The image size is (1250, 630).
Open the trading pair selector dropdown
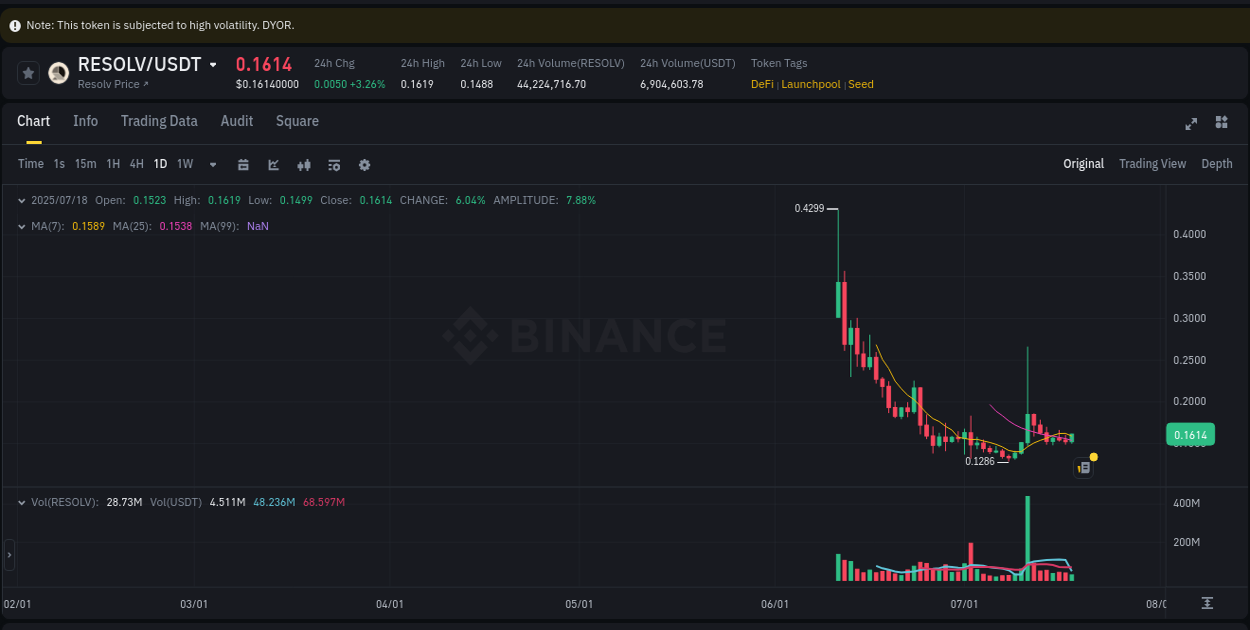[213, 64]
